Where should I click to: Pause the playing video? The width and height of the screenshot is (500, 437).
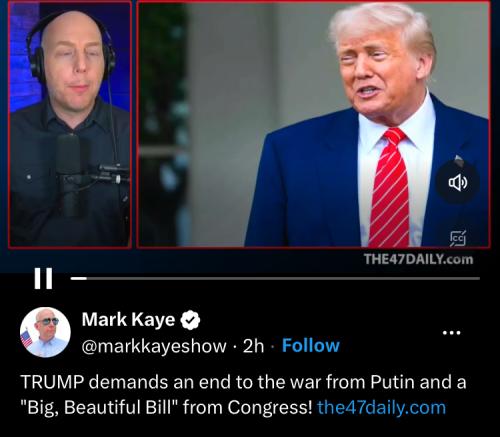tap(43, 278)
